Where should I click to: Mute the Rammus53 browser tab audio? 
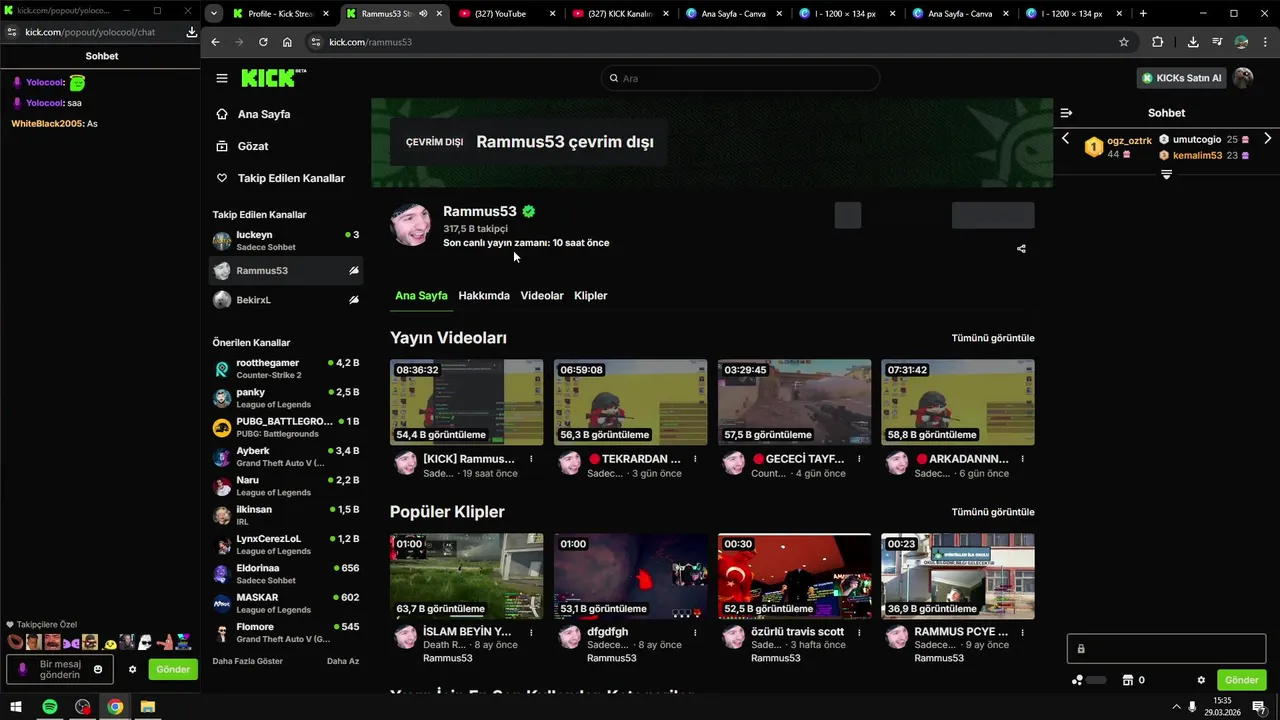[x=424, y=14]
